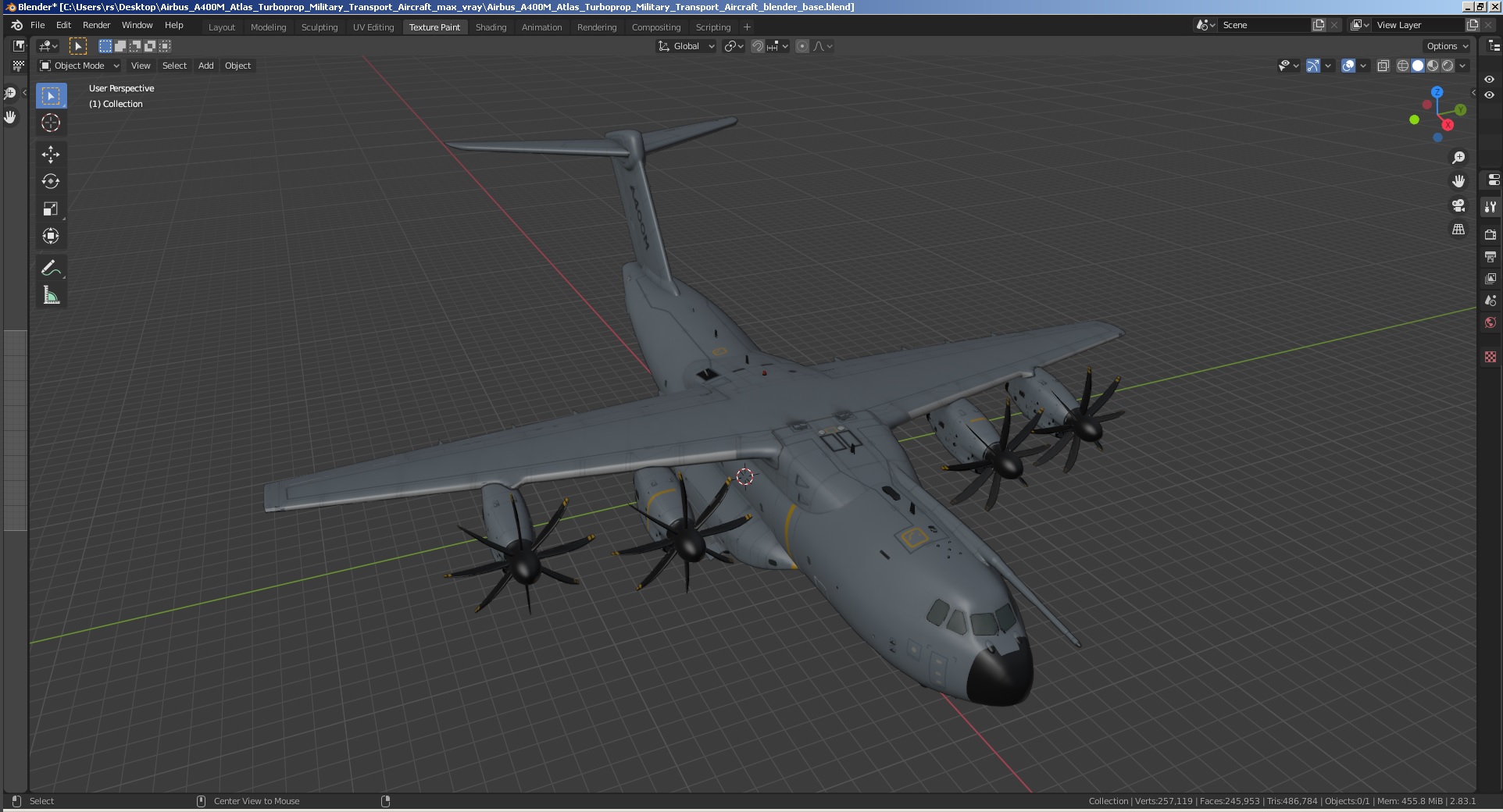Select the Select Box tool in the toolbar

point(51,96)
